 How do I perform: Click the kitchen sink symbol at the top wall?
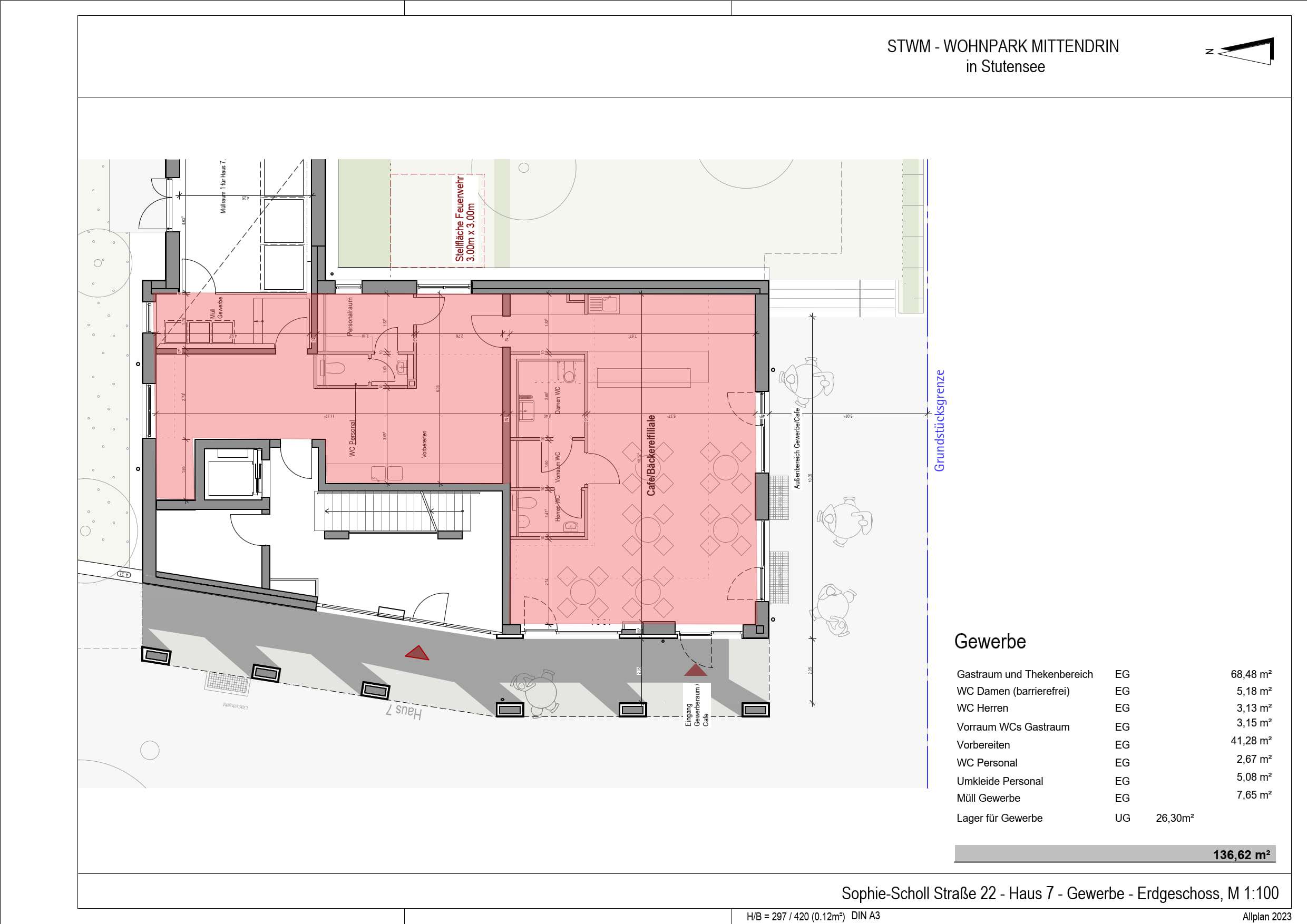pyautogui.click(x=603, y=304)
